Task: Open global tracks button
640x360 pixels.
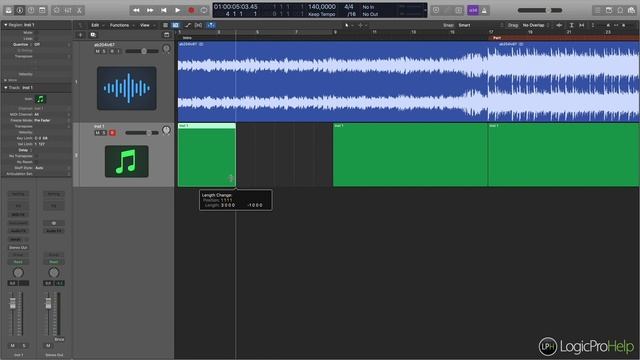Action: [167, 35]
